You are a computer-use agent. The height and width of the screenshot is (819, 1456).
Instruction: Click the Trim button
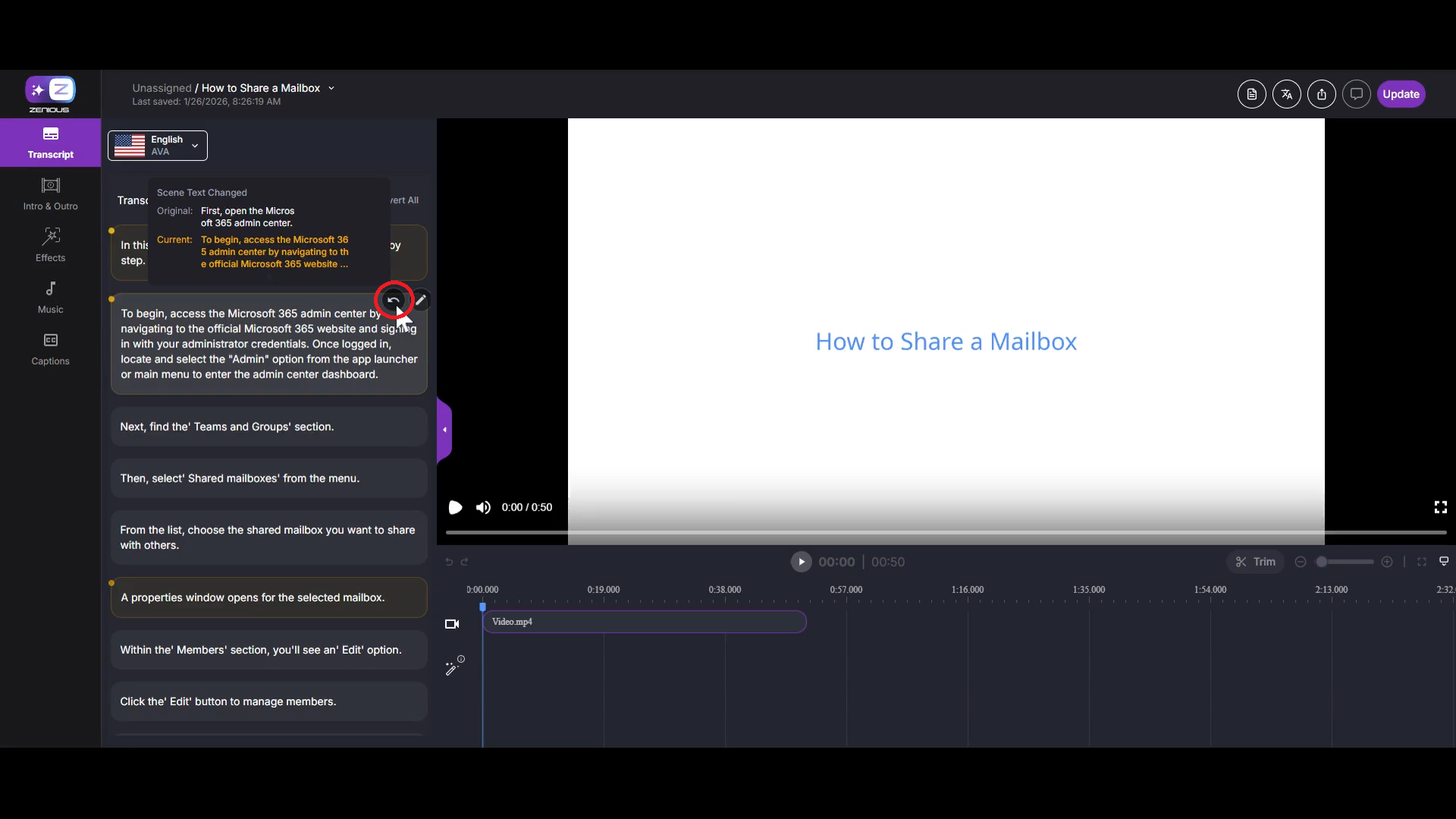[x=1255, y=562]
